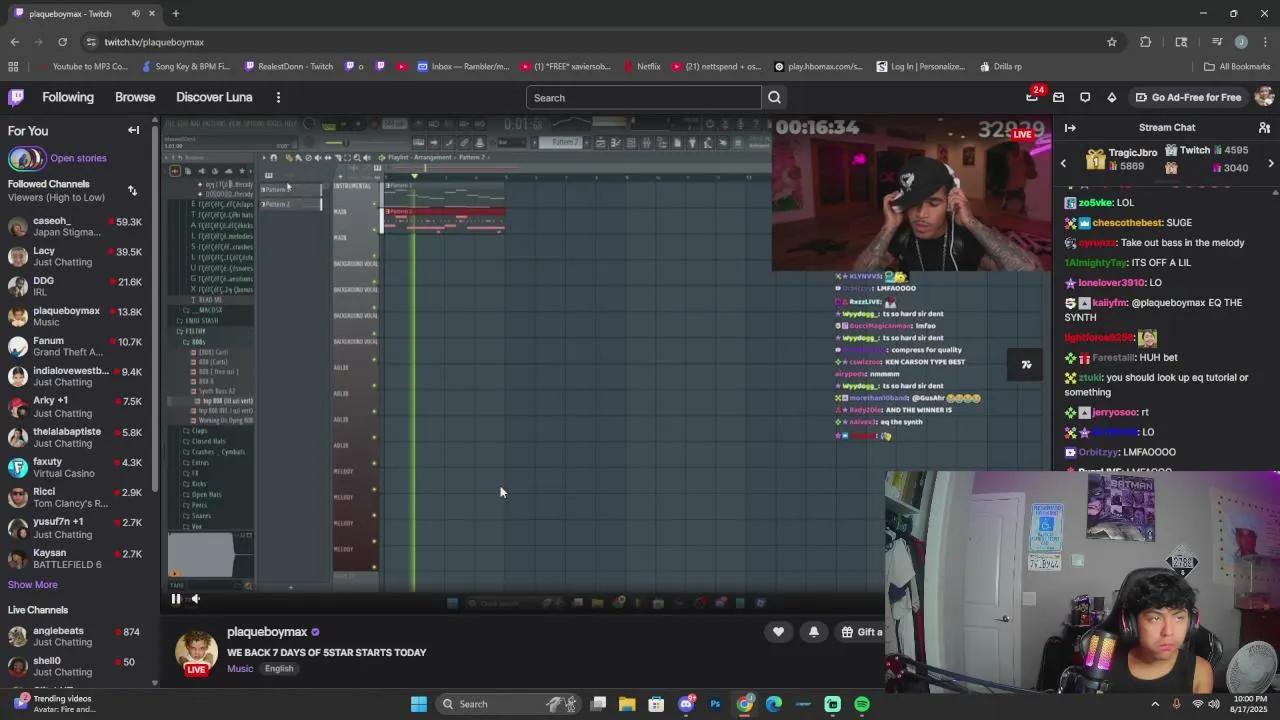
Task: Open the Wi-Fi network tray icon
Action: coord(1197,704)
